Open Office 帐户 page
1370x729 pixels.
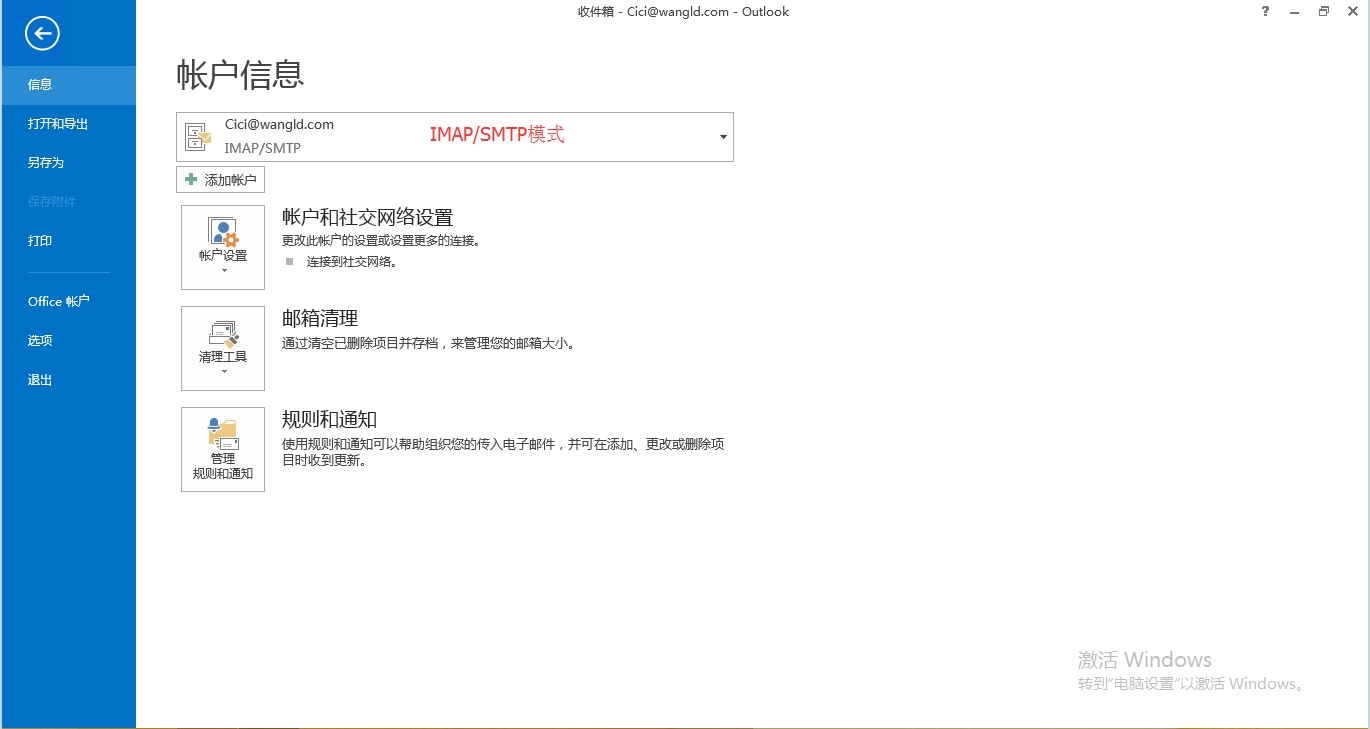point(68,301)
